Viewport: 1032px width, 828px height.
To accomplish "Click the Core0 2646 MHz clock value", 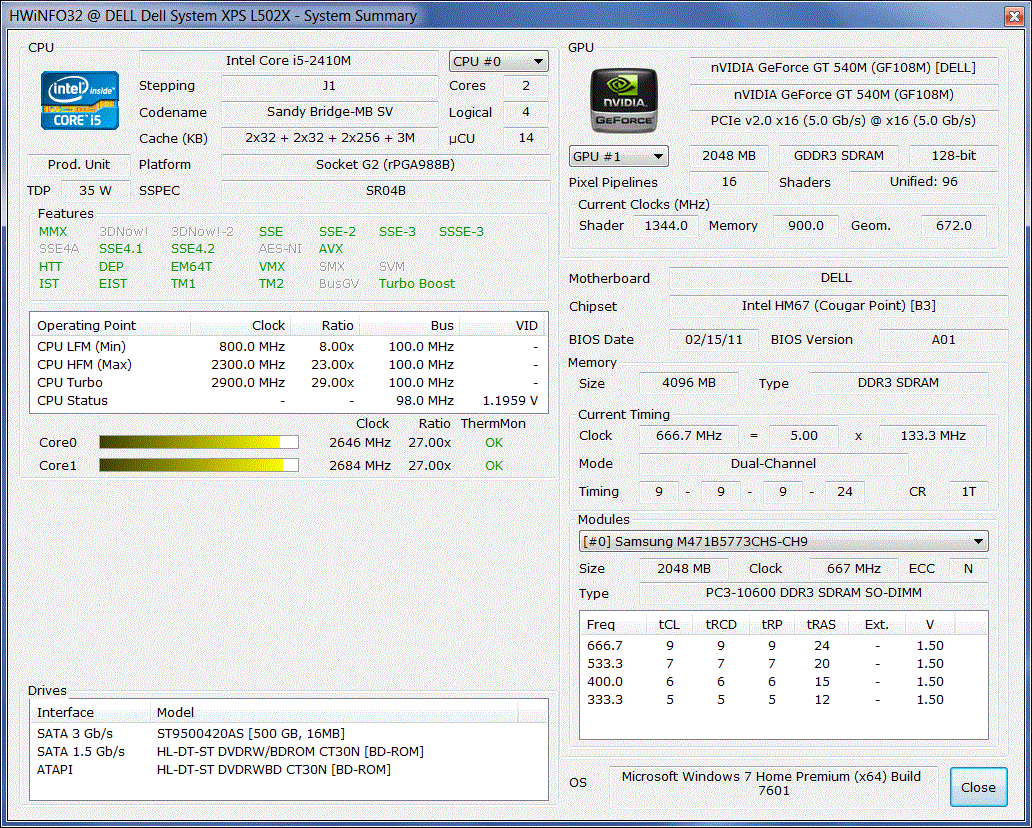I will pyautogui.click(x=360, y=443).
